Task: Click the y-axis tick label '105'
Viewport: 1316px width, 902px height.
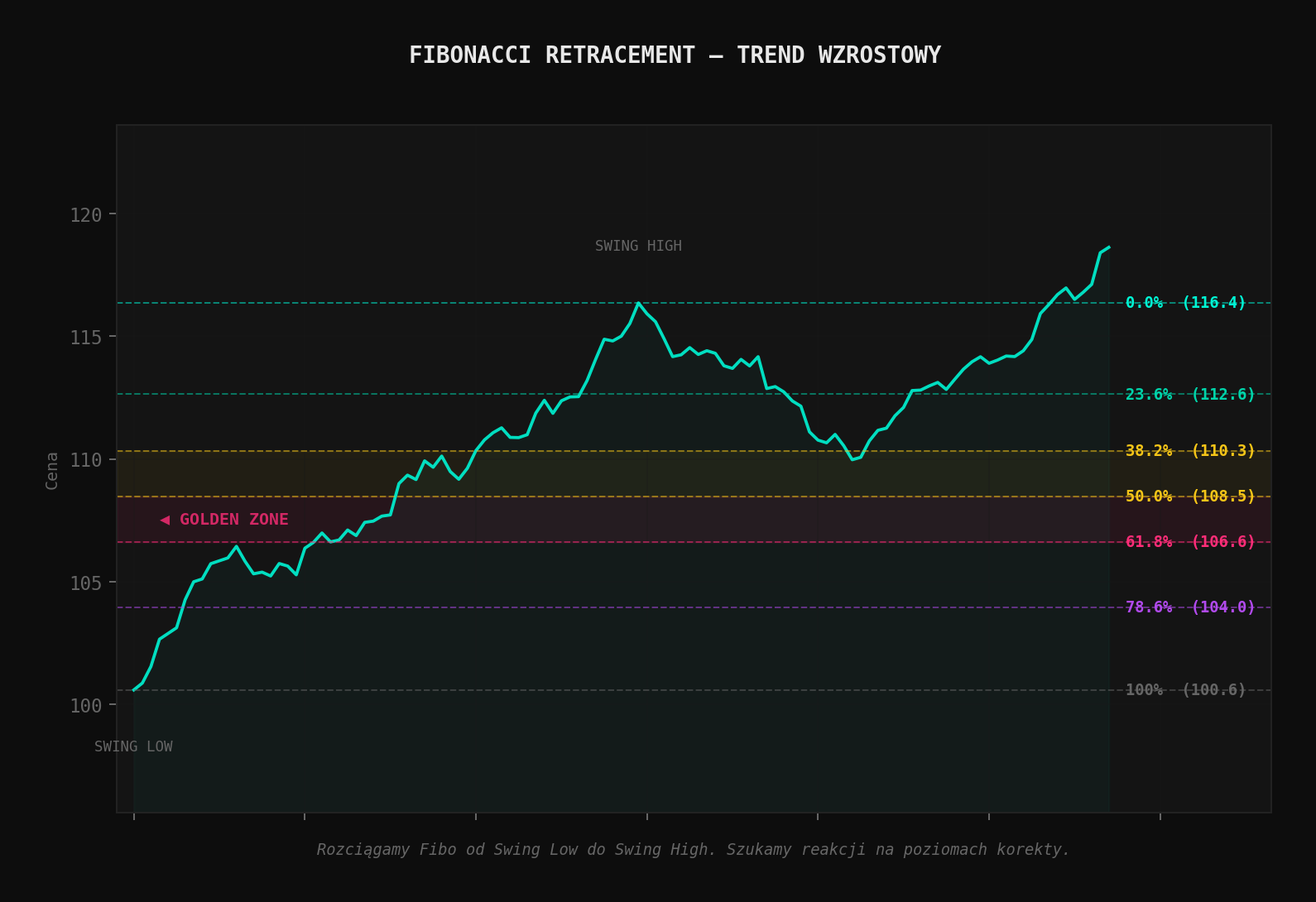Action: pos(86,583)
